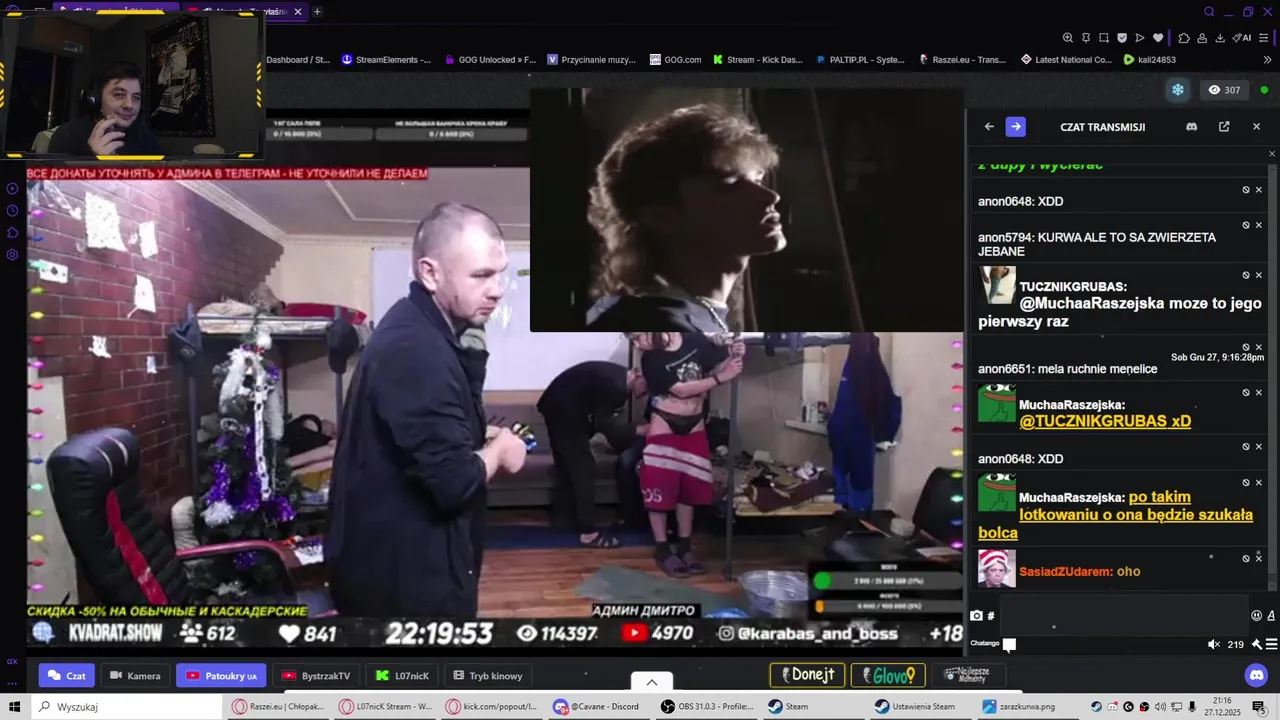Open the GOG Unlocked bookmark
This screenshot has width=1280, height=720.
click(490, 59)
